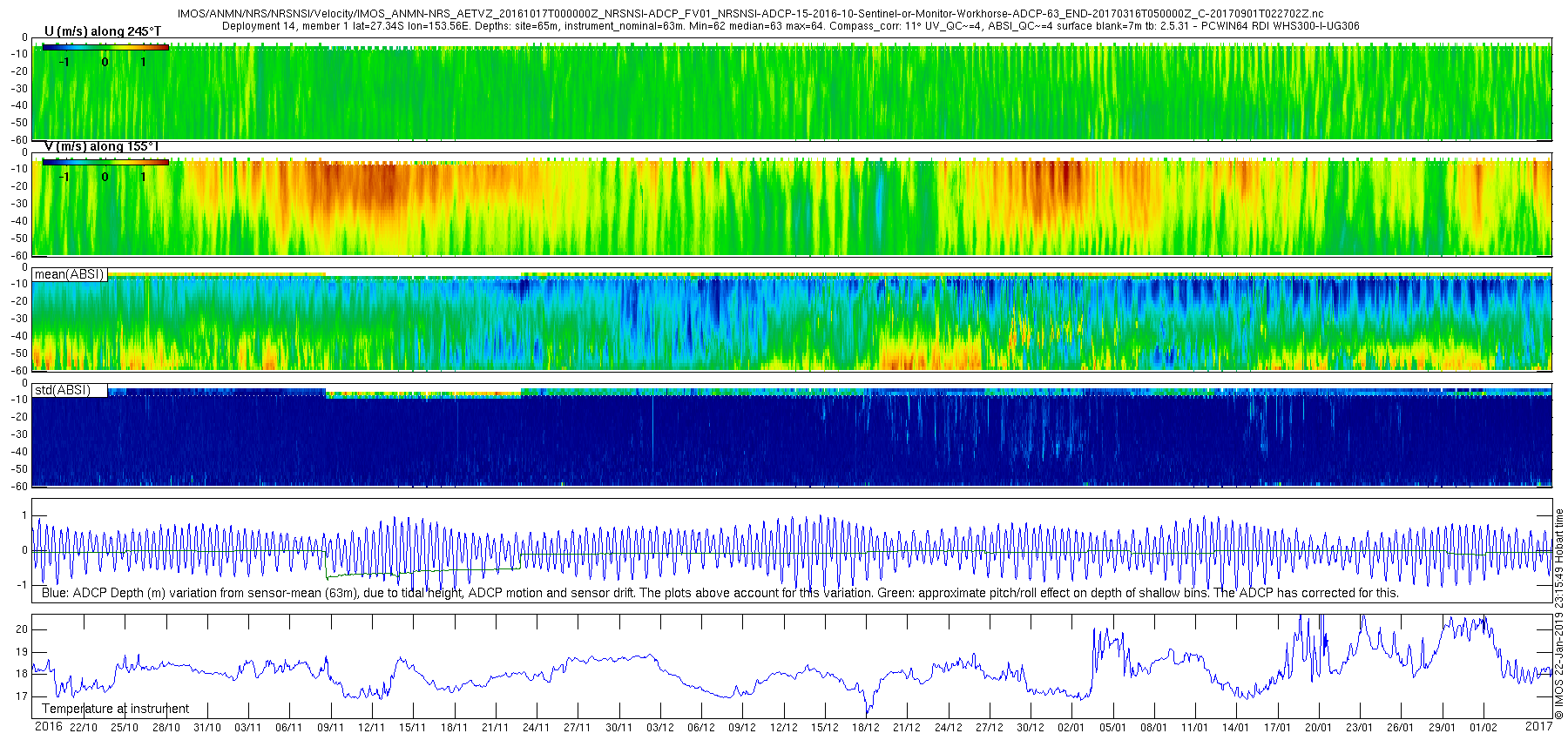Click the U (m/s) along 245°T title

103,31
